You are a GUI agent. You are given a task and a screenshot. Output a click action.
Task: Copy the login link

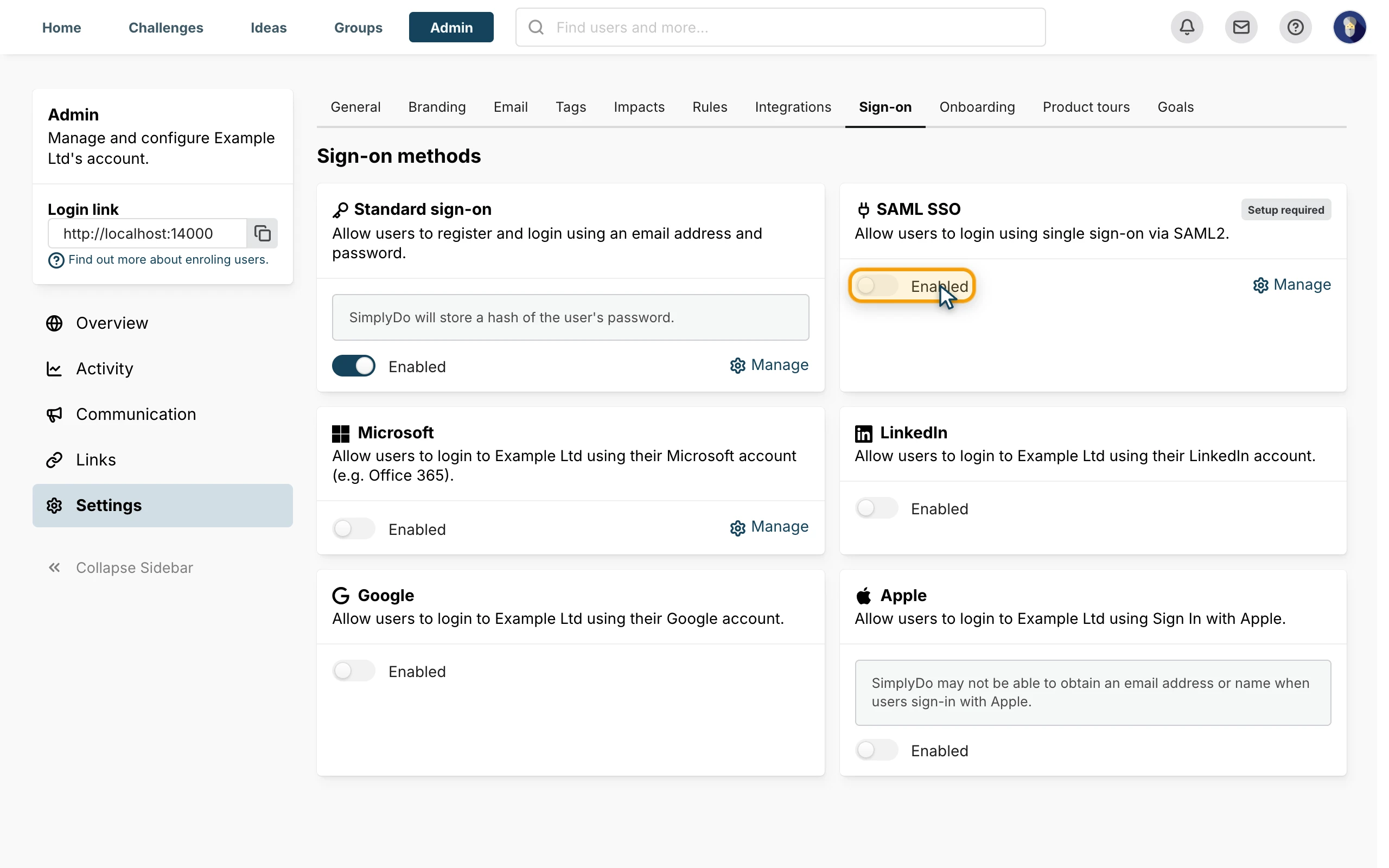pos(262,233)
